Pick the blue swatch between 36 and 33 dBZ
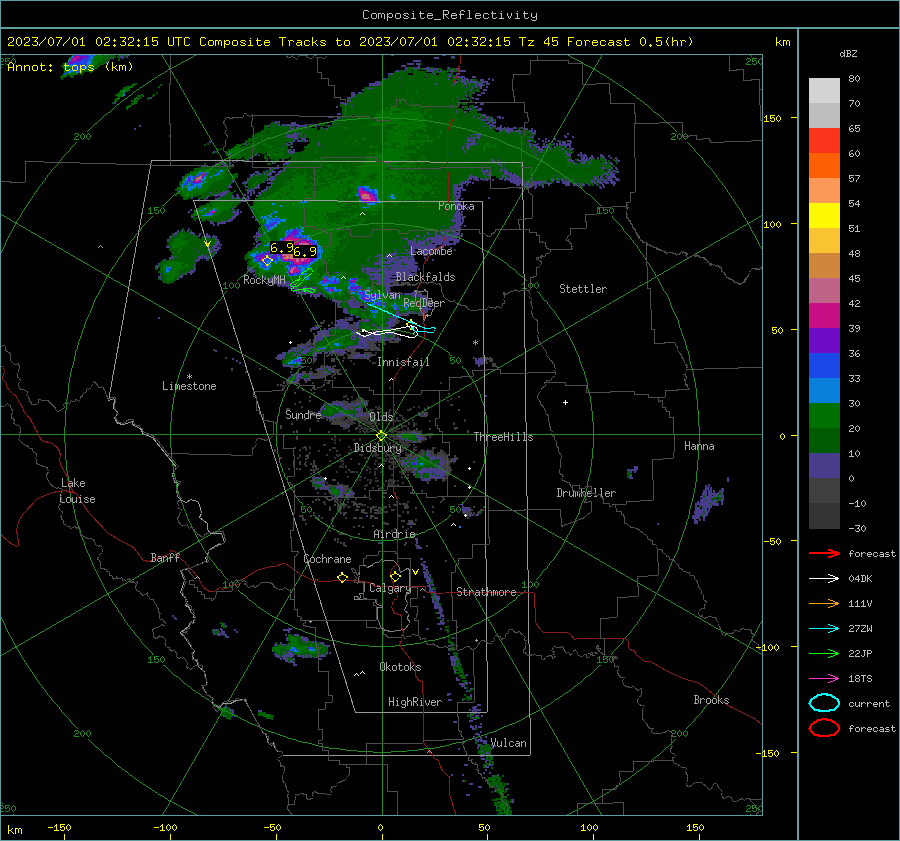 824,366
